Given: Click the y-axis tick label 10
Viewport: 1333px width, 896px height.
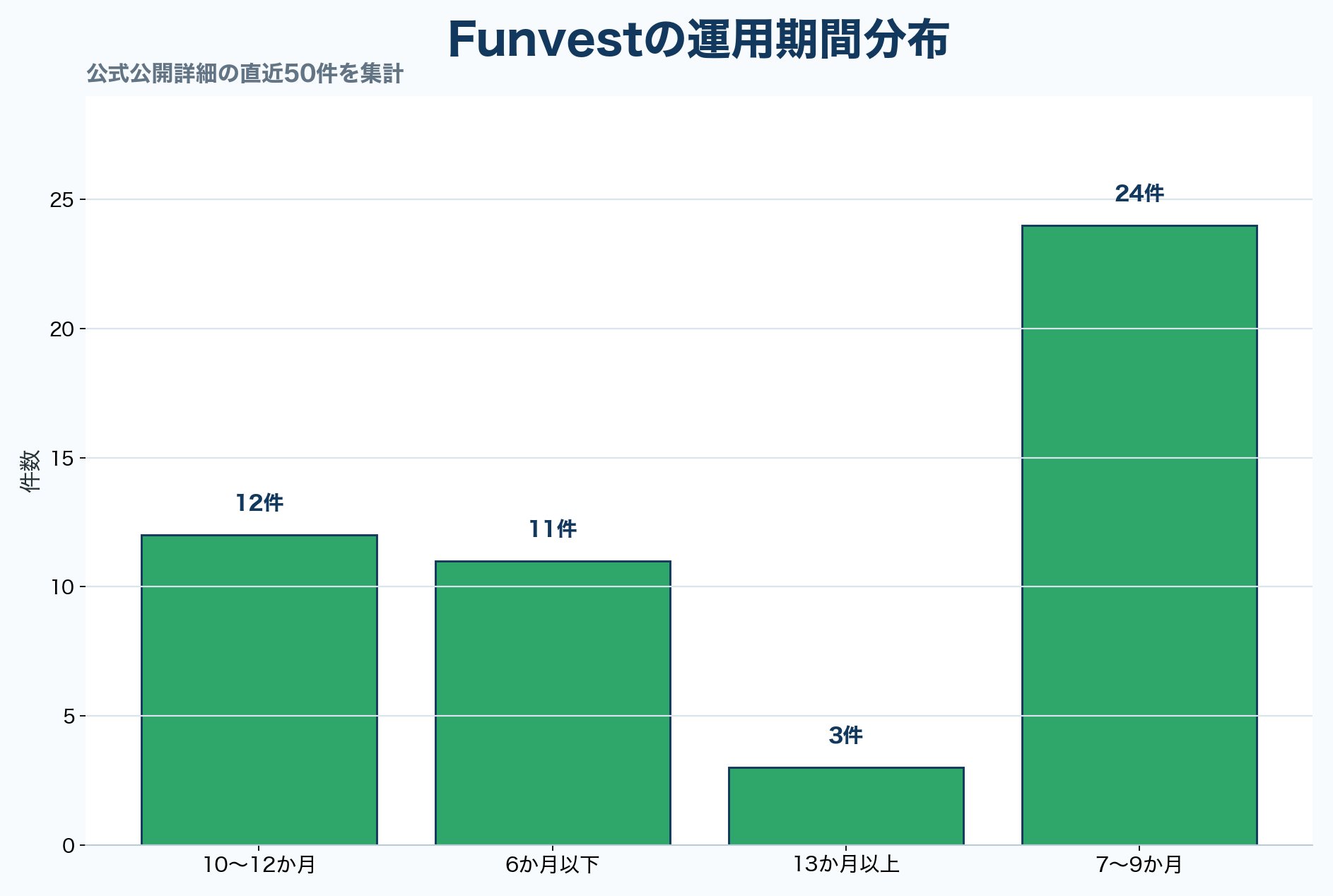Looking at the screenshot, I should (x=62, y=587).
